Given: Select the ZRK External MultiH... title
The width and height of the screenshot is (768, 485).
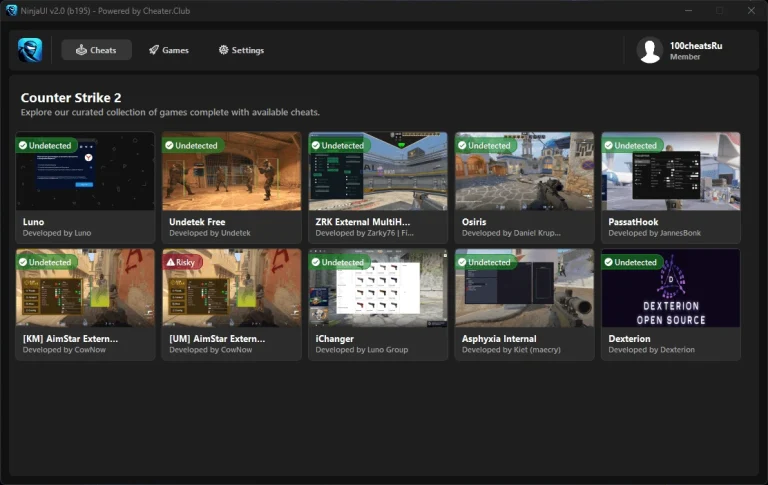Looking at the screenshot, I should click(x=362, y=222).
